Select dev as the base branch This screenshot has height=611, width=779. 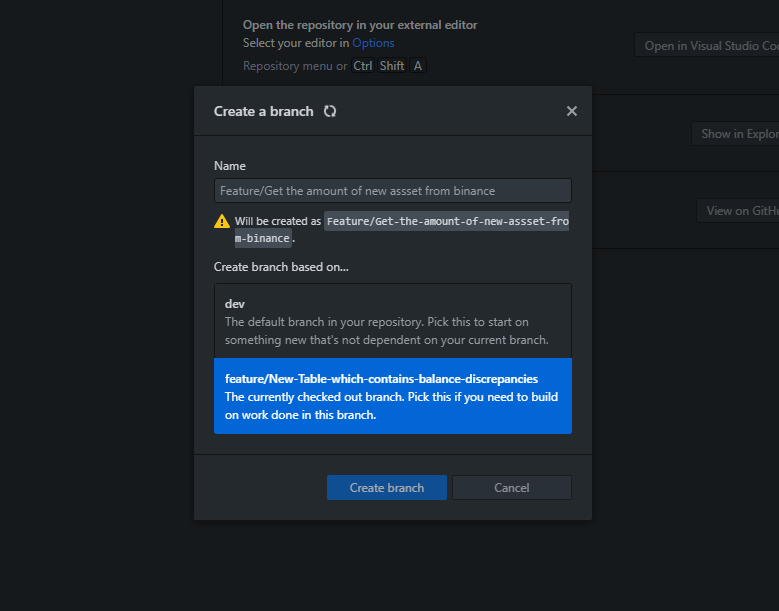[x=392, y=321]
